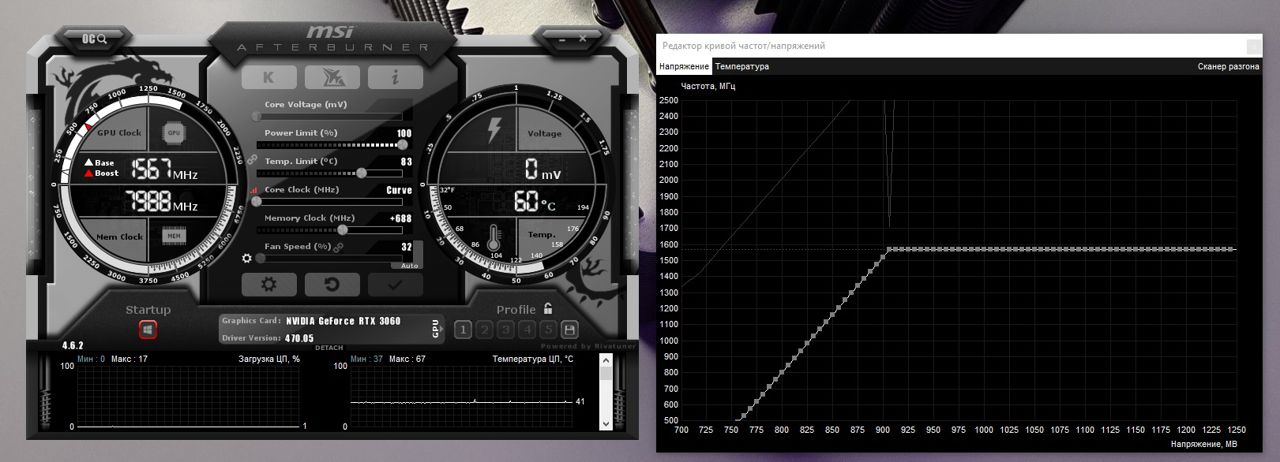Click the Voltage gauge label
1280x462 pixels.
[x=545, y=133]
